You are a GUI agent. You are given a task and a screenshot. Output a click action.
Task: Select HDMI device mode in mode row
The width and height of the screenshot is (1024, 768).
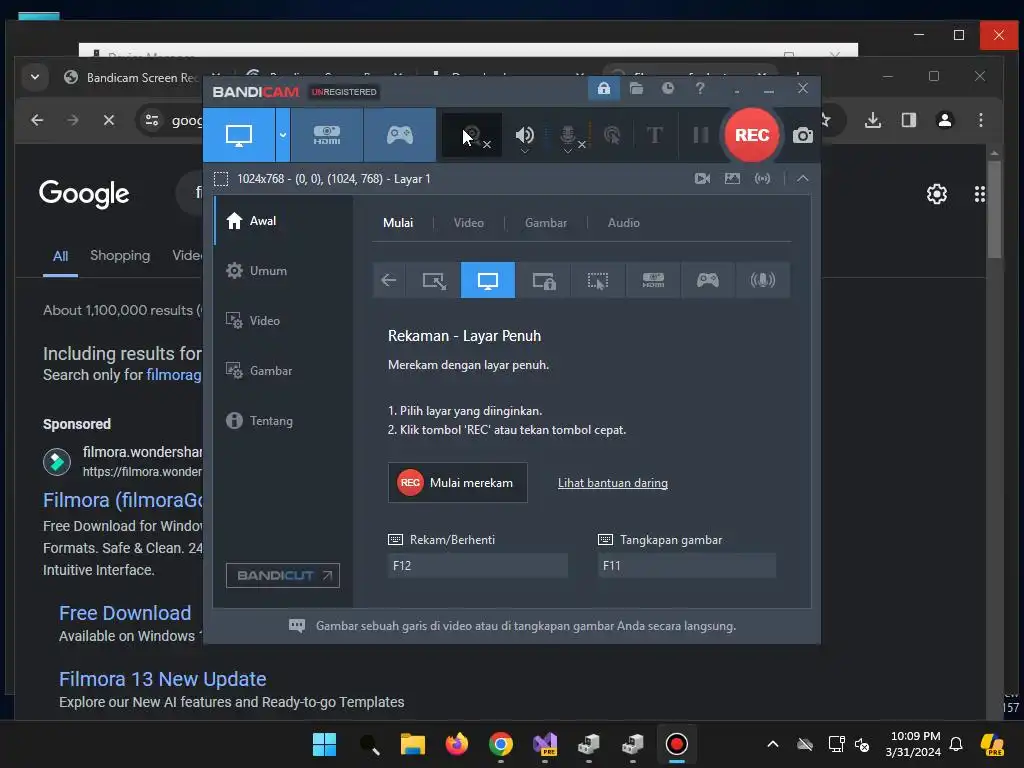[x=653, y=280]
